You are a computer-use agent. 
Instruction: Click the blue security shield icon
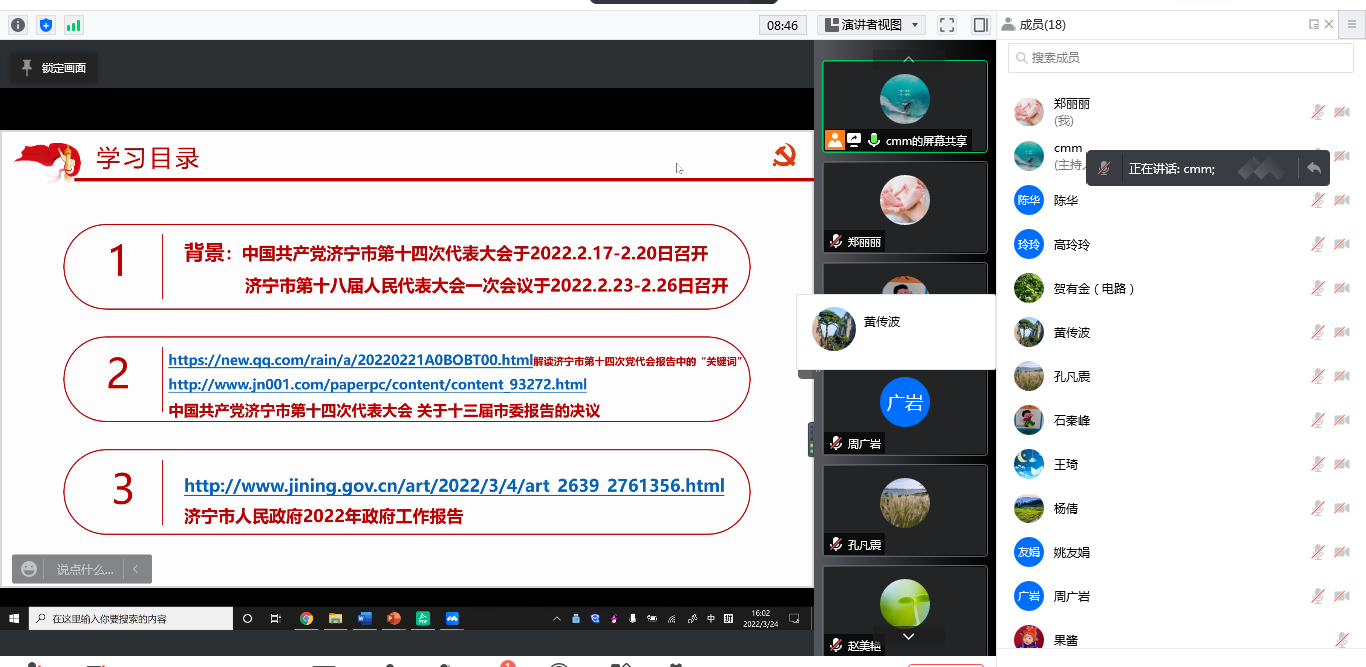pyautogui.click(x=45, y=25)
